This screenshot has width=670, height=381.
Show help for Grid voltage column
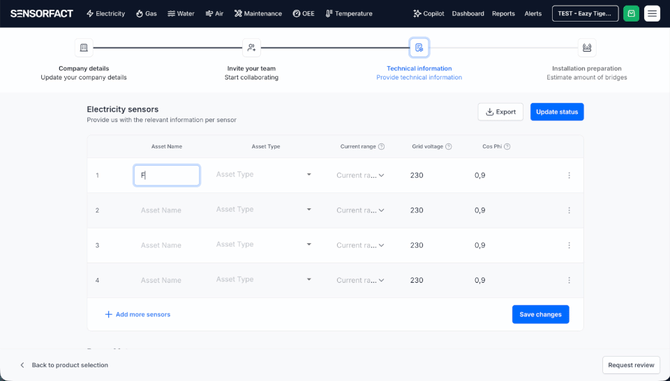[x=448, y=147]
